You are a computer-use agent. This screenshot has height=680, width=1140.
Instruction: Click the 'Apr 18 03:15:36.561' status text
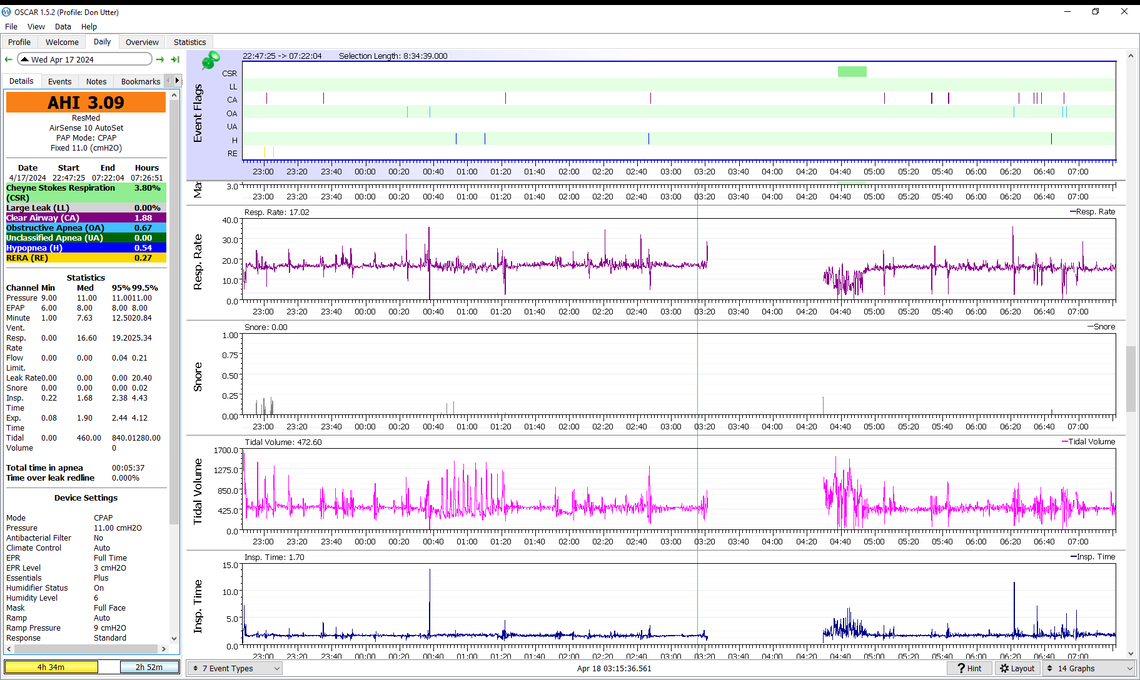[614, 668]
